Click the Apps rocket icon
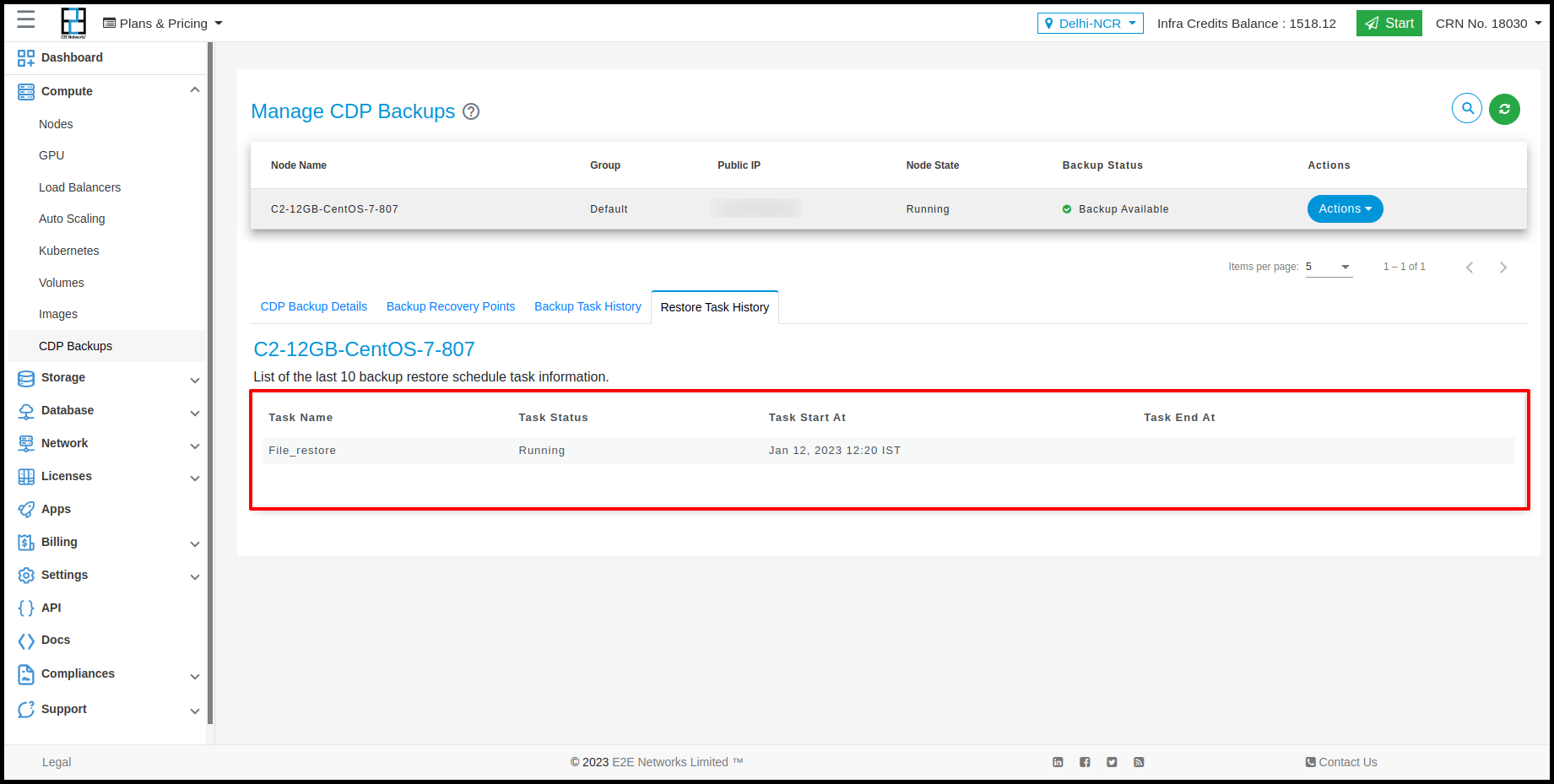1554x784 pixels. tap(26, 510)
